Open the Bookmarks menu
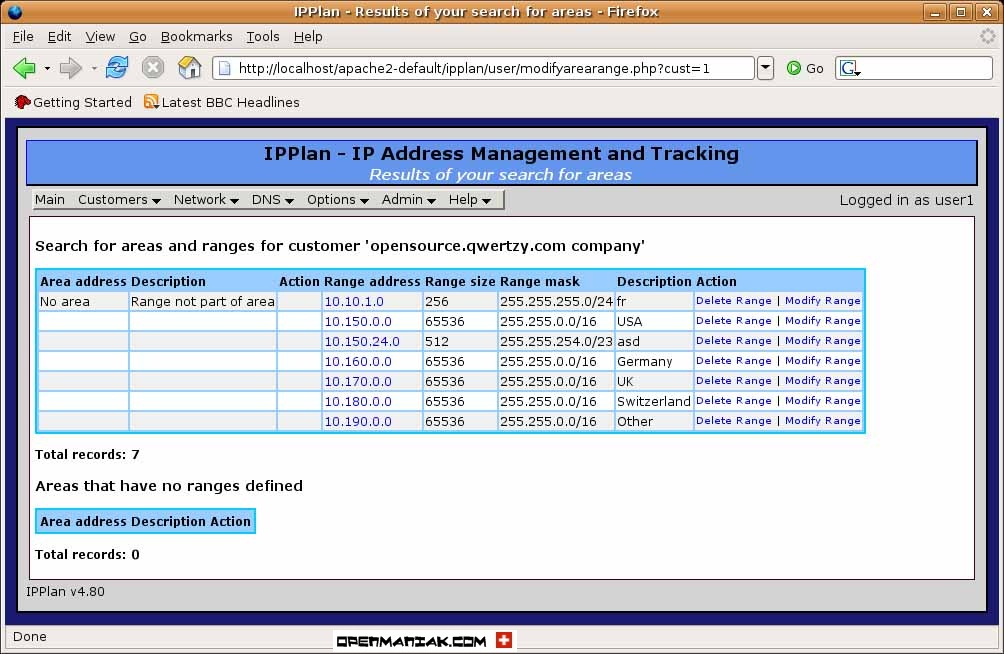The width and height of the screenshot is (1004, 654). click(x=197, y=37)
